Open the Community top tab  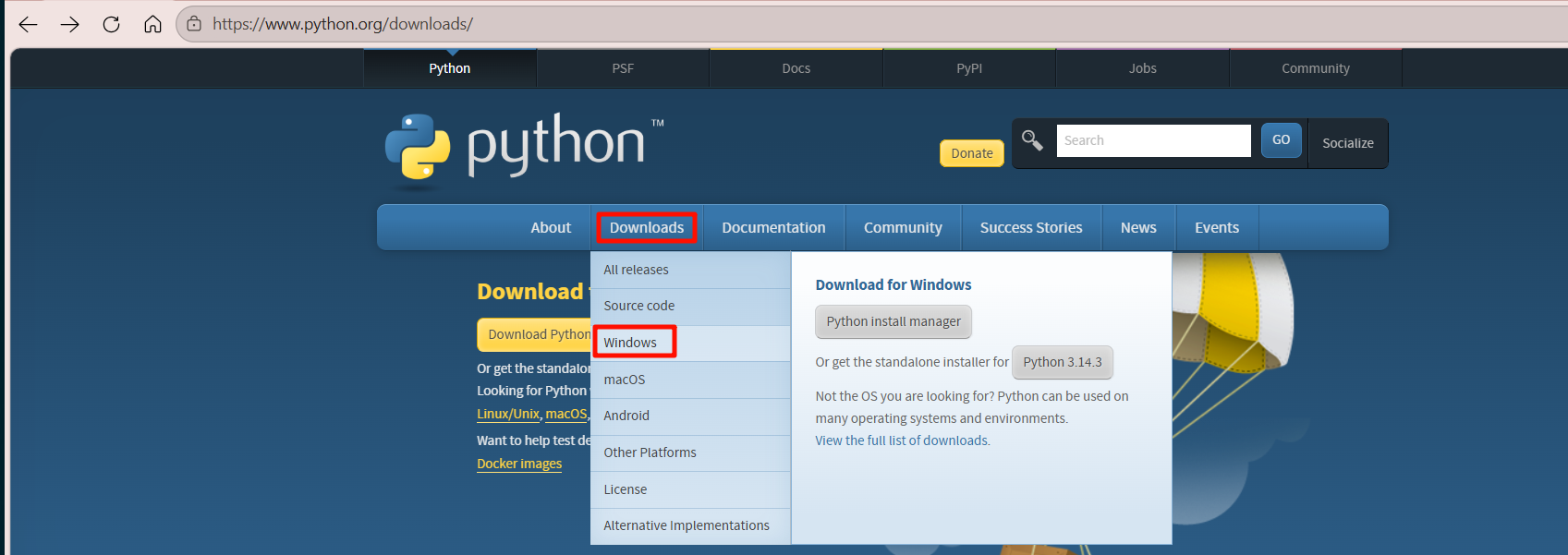click(x=1316, y=68)
